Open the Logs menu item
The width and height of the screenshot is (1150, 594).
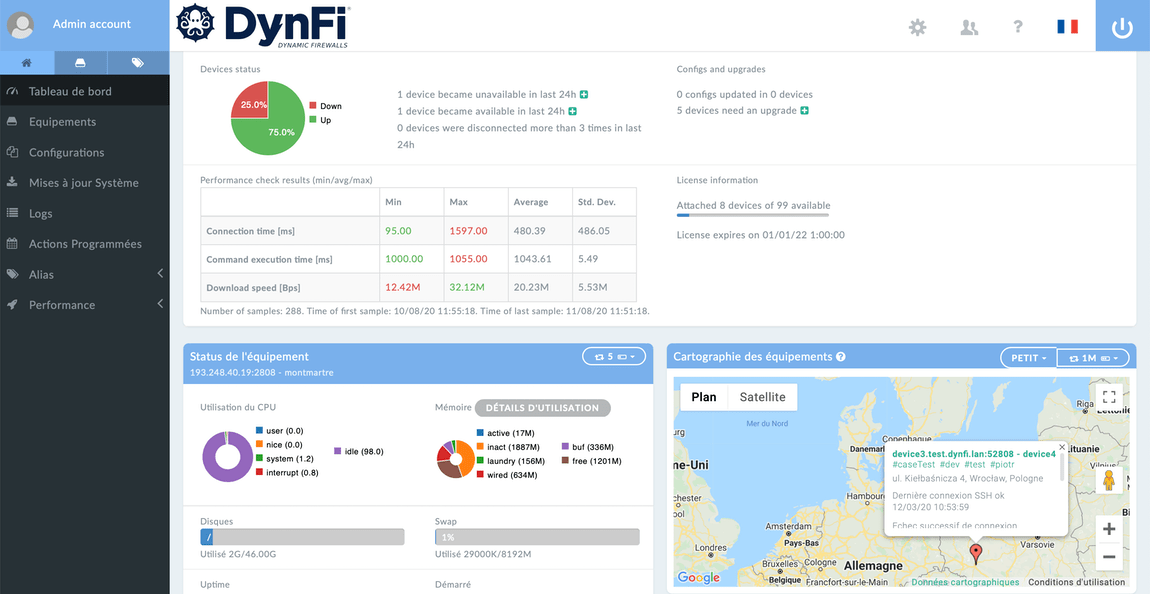(x=84, y=213)
